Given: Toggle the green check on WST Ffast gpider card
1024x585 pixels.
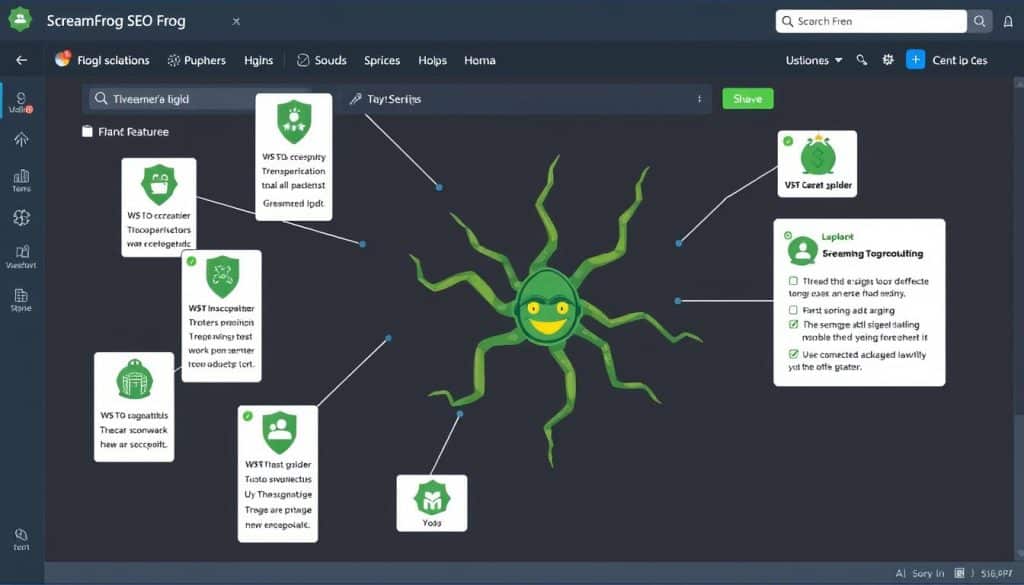Looking at the screenshot, I should (248, 416).
